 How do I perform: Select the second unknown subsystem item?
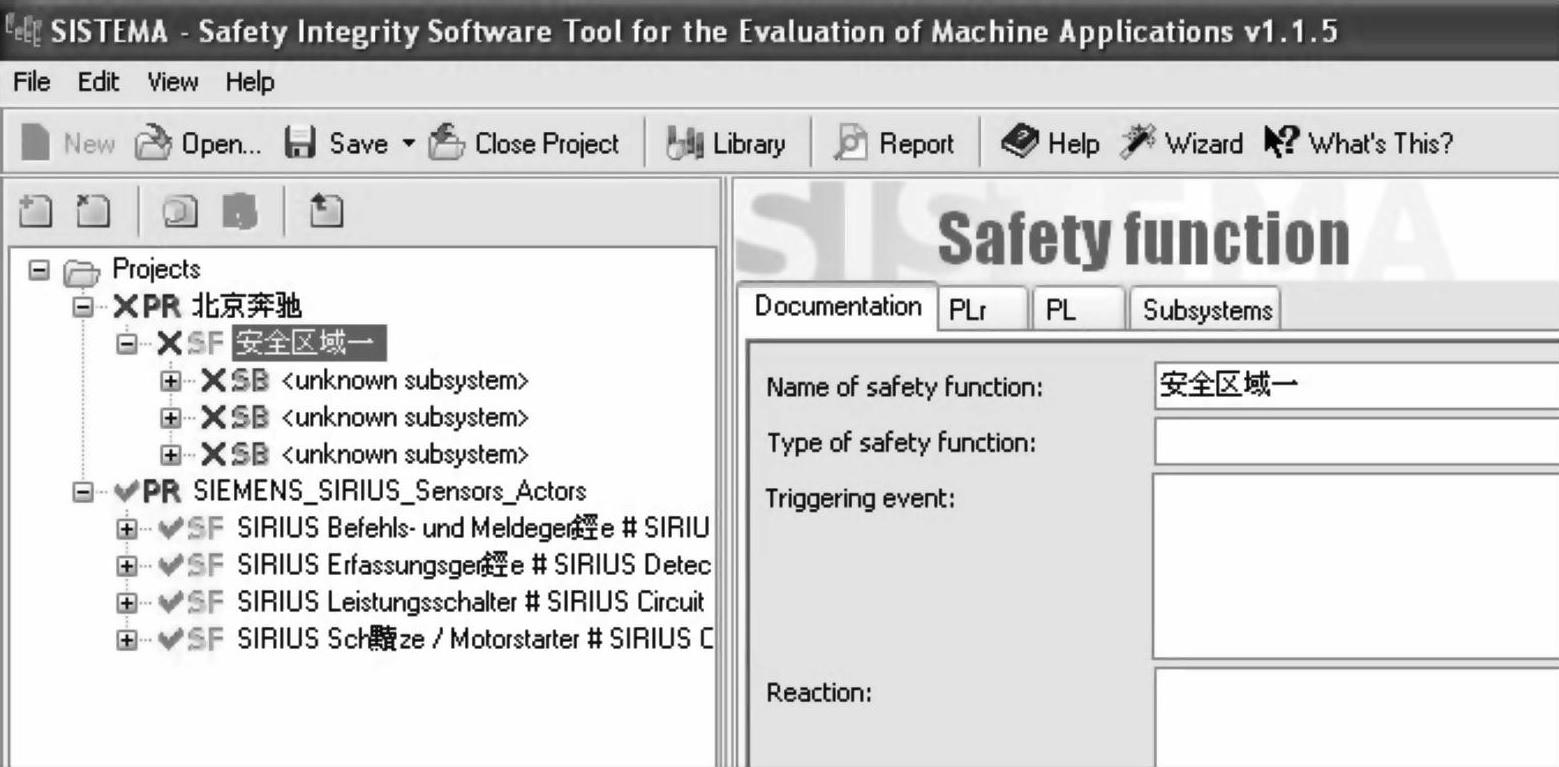pyautogui.click(x=405, y=417)
